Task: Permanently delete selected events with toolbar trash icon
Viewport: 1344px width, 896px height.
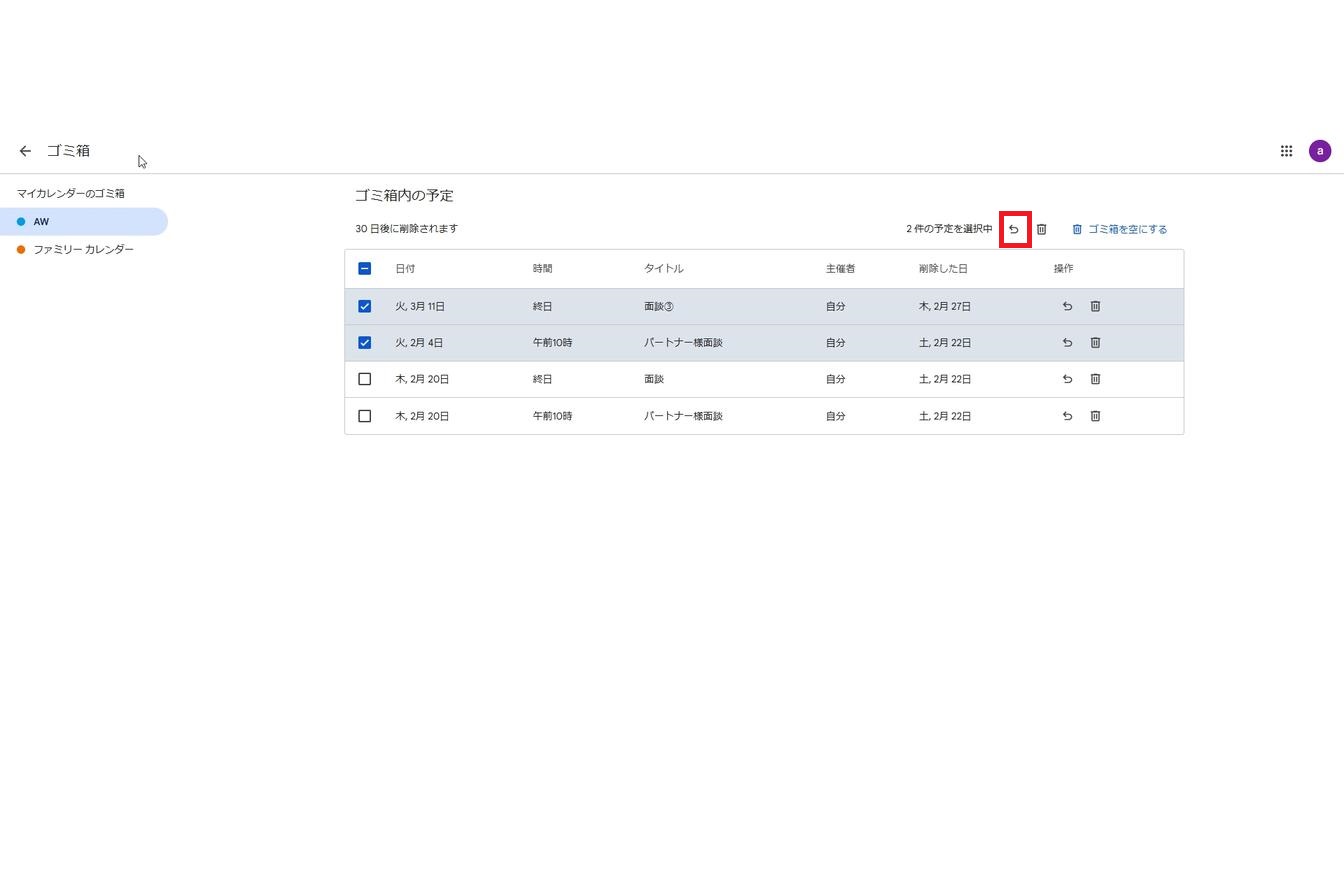Action: tap(1041, 229)
